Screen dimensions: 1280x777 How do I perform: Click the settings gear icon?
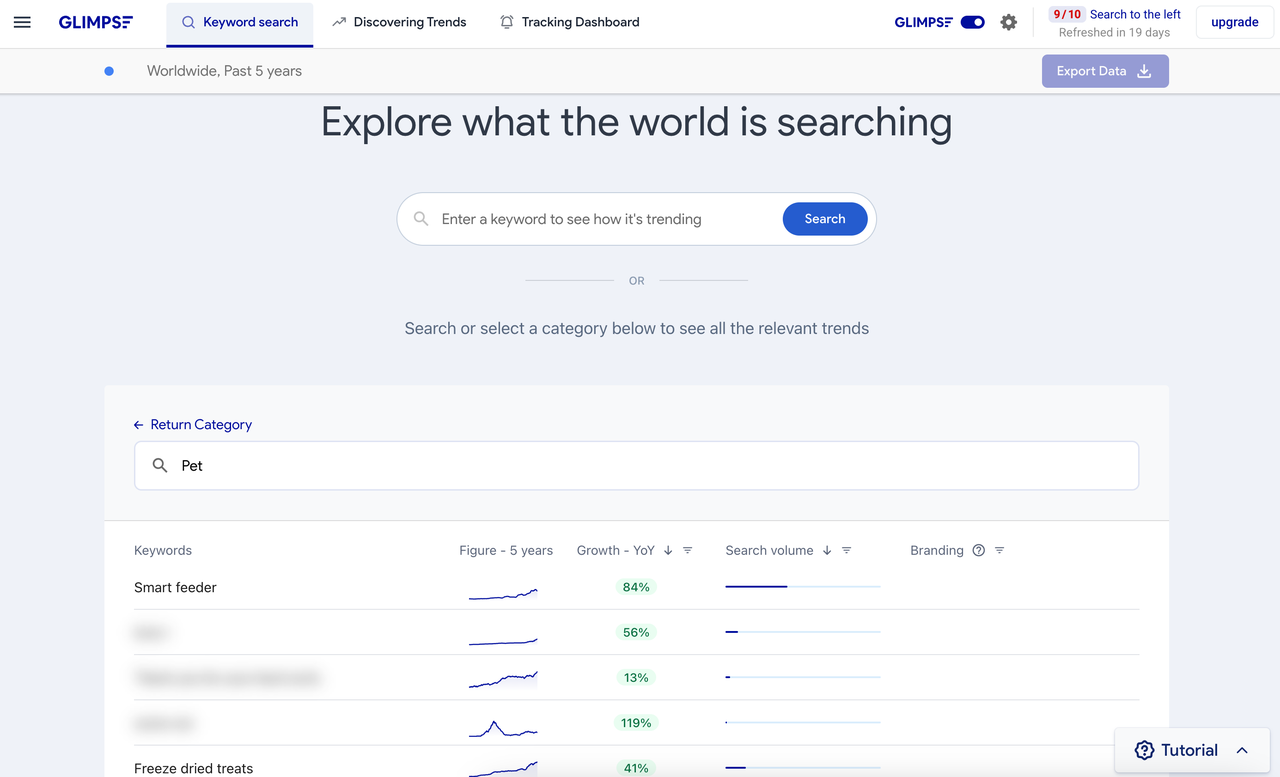[x=1008, y=22]
